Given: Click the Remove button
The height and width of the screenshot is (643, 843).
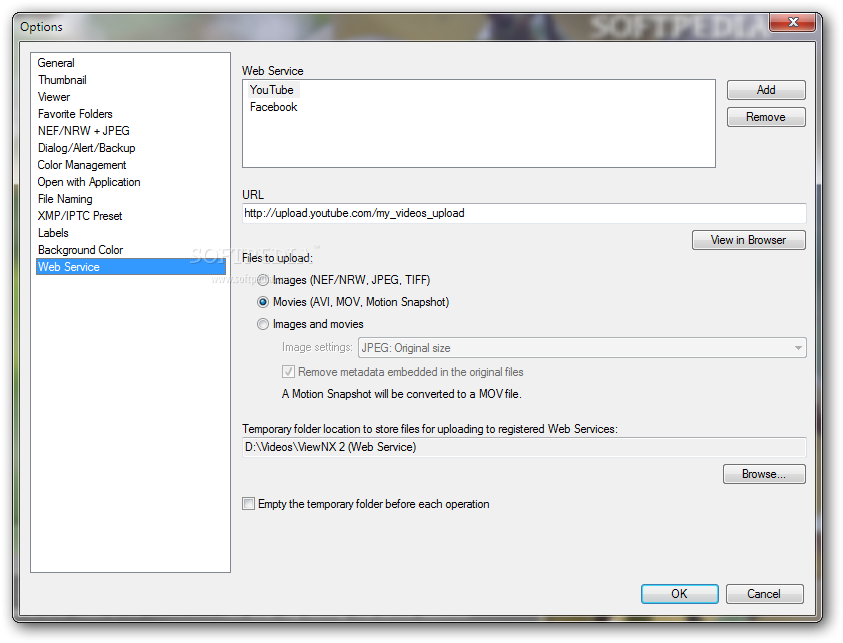Looking at the screenshot, I should [766, 117].
